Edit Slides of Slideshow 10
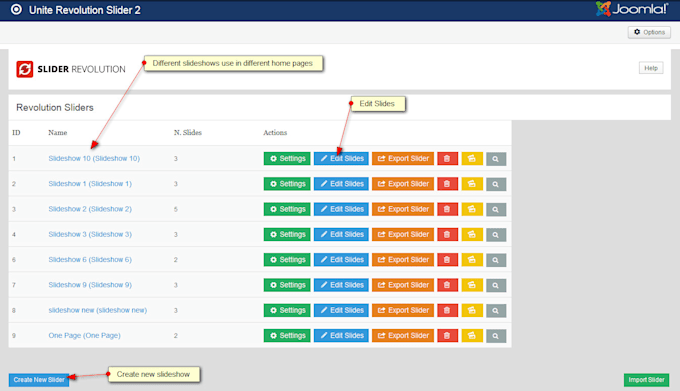 pyautogui.click(x=341, y=159)
